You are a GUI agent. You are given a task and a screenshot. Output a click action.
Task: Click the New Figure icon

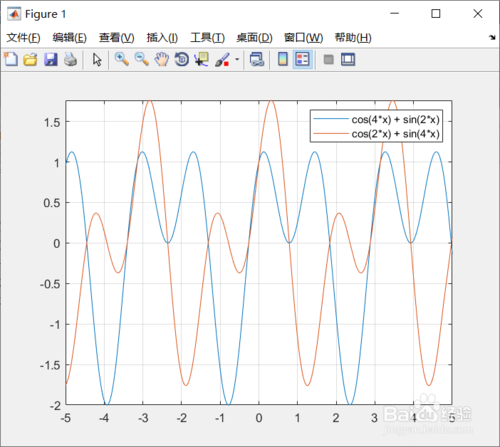(11, 60)
